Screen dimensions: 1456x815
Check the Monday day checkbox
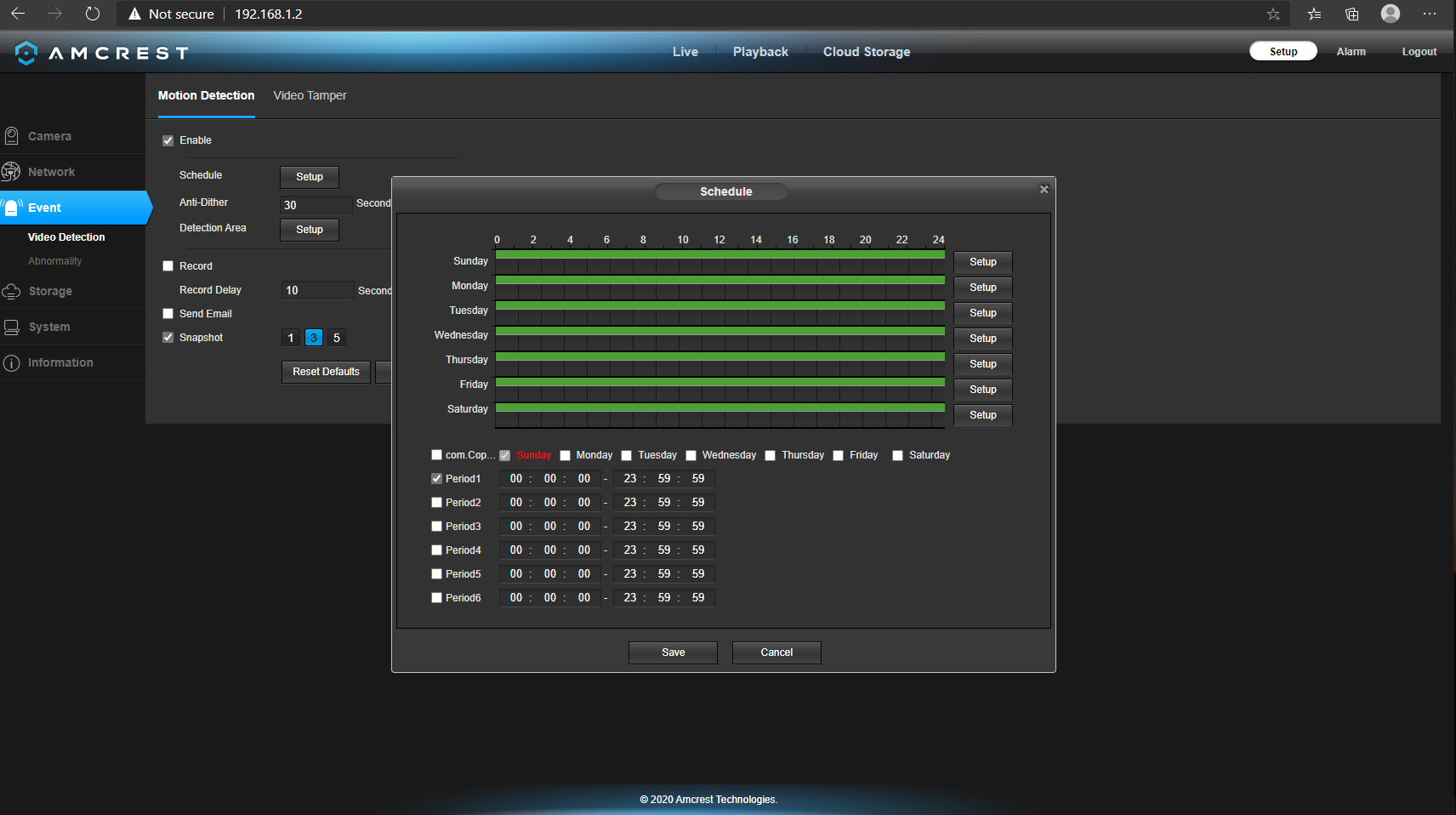coord(565,455)
